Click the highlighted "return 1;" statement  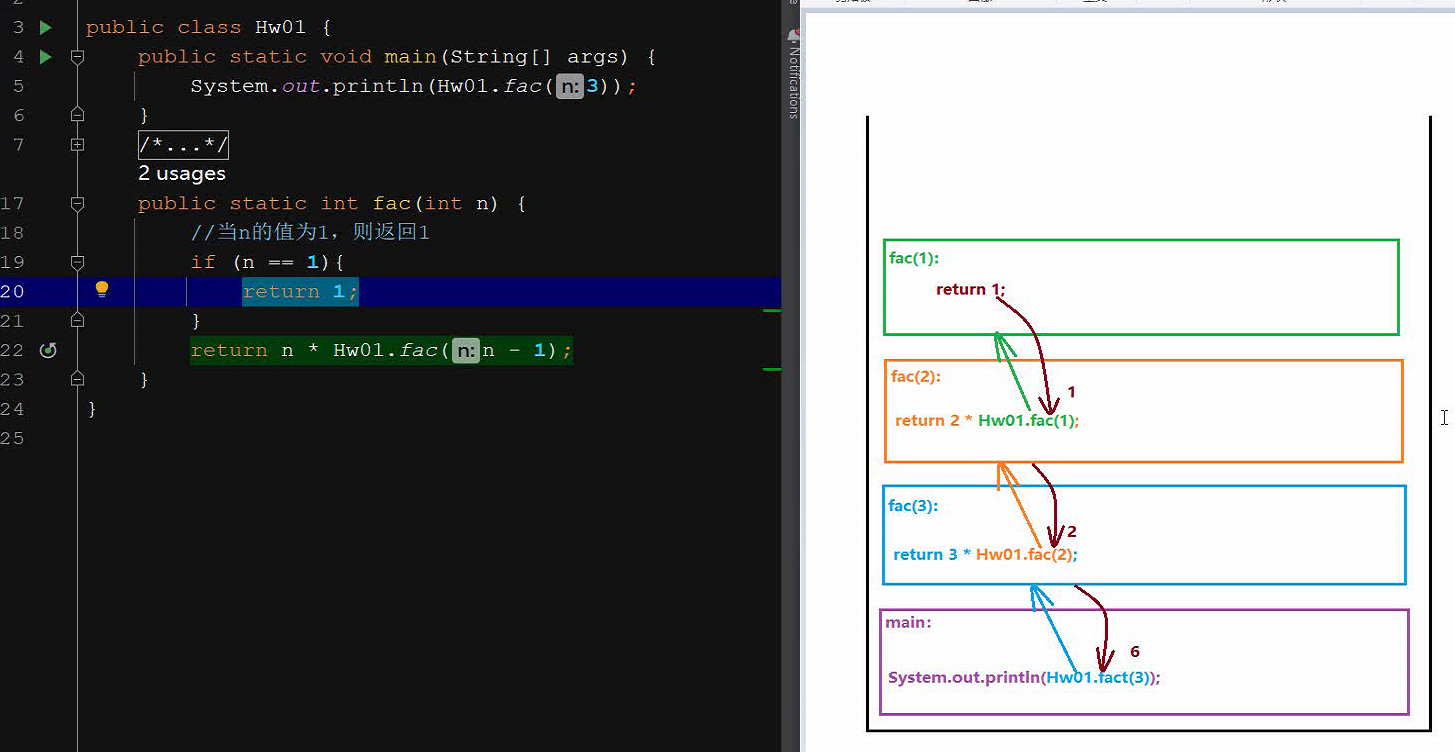pos(300,291)
